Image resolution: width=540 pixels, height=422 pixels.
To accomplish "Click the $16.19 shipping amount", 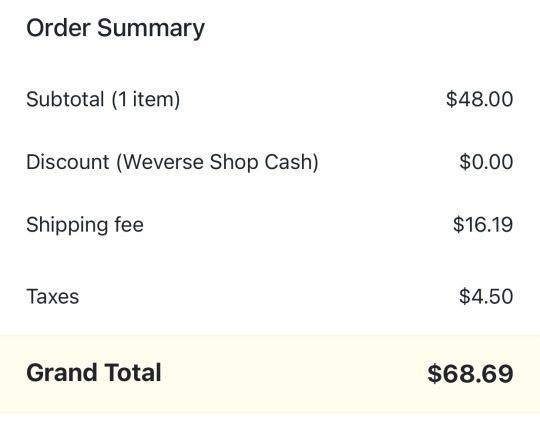I will pyautogui.click(x=483, y=225).
